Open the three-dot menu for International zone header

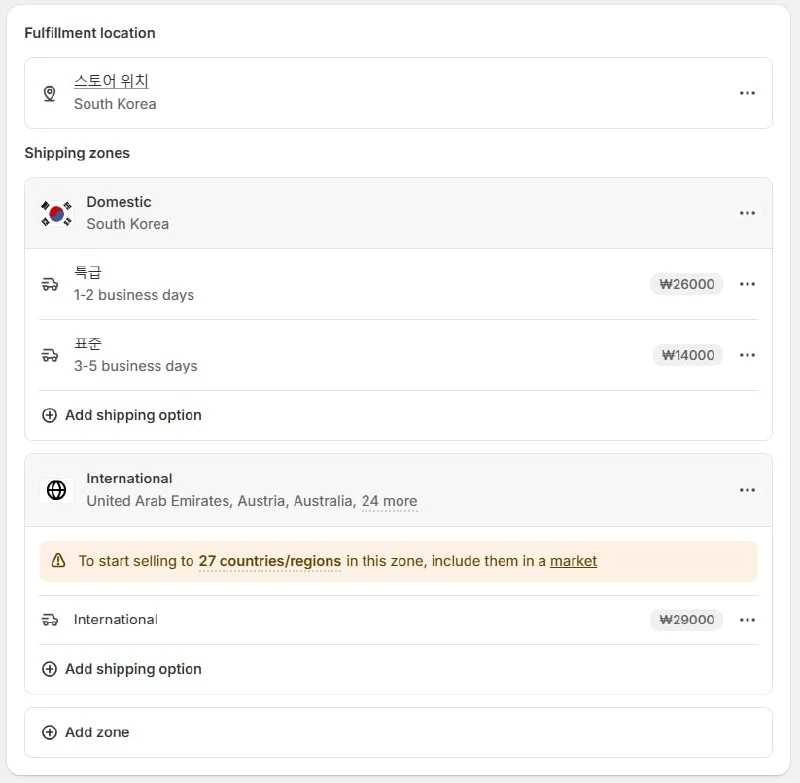click(747, 490)
